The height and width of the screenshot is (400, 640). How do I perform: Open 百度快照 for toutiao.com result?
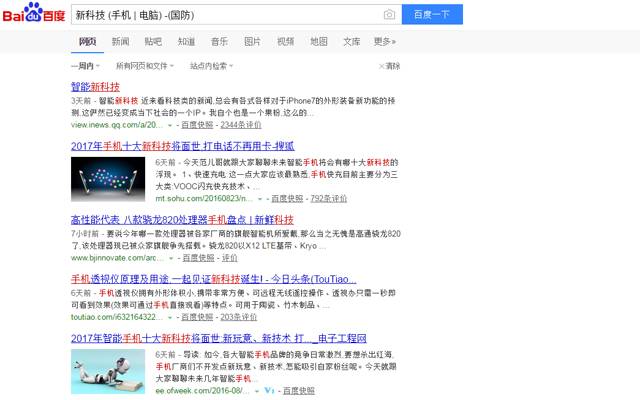coord(197,317)
